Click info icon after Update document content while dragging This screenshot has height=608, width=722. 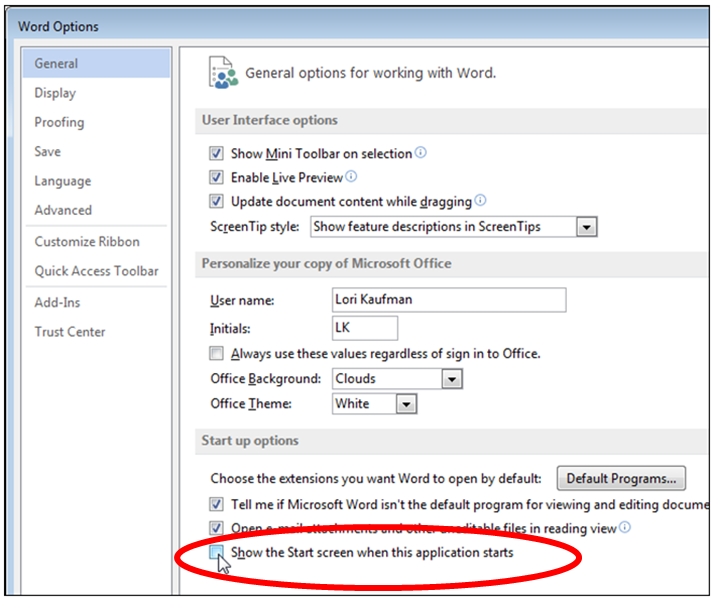tap(480, 201)
